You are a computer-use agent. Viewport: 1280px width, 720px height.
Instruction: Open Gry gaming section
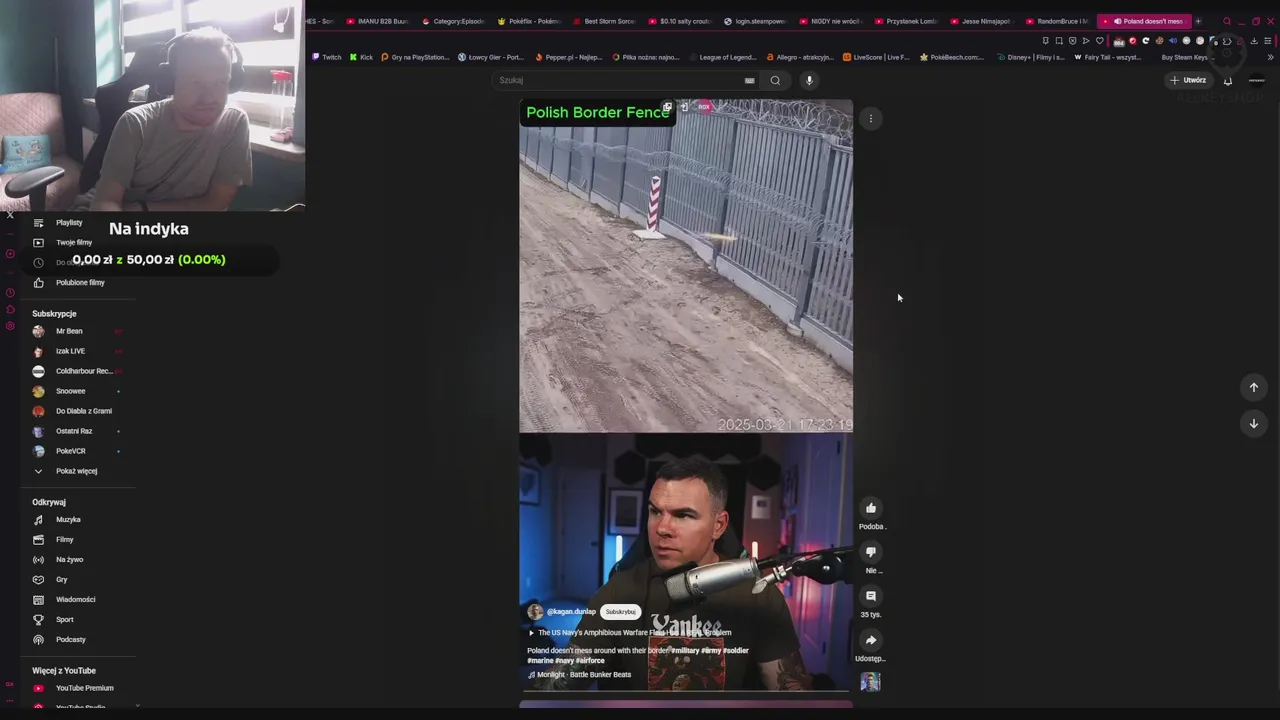[x=61, y=580]
